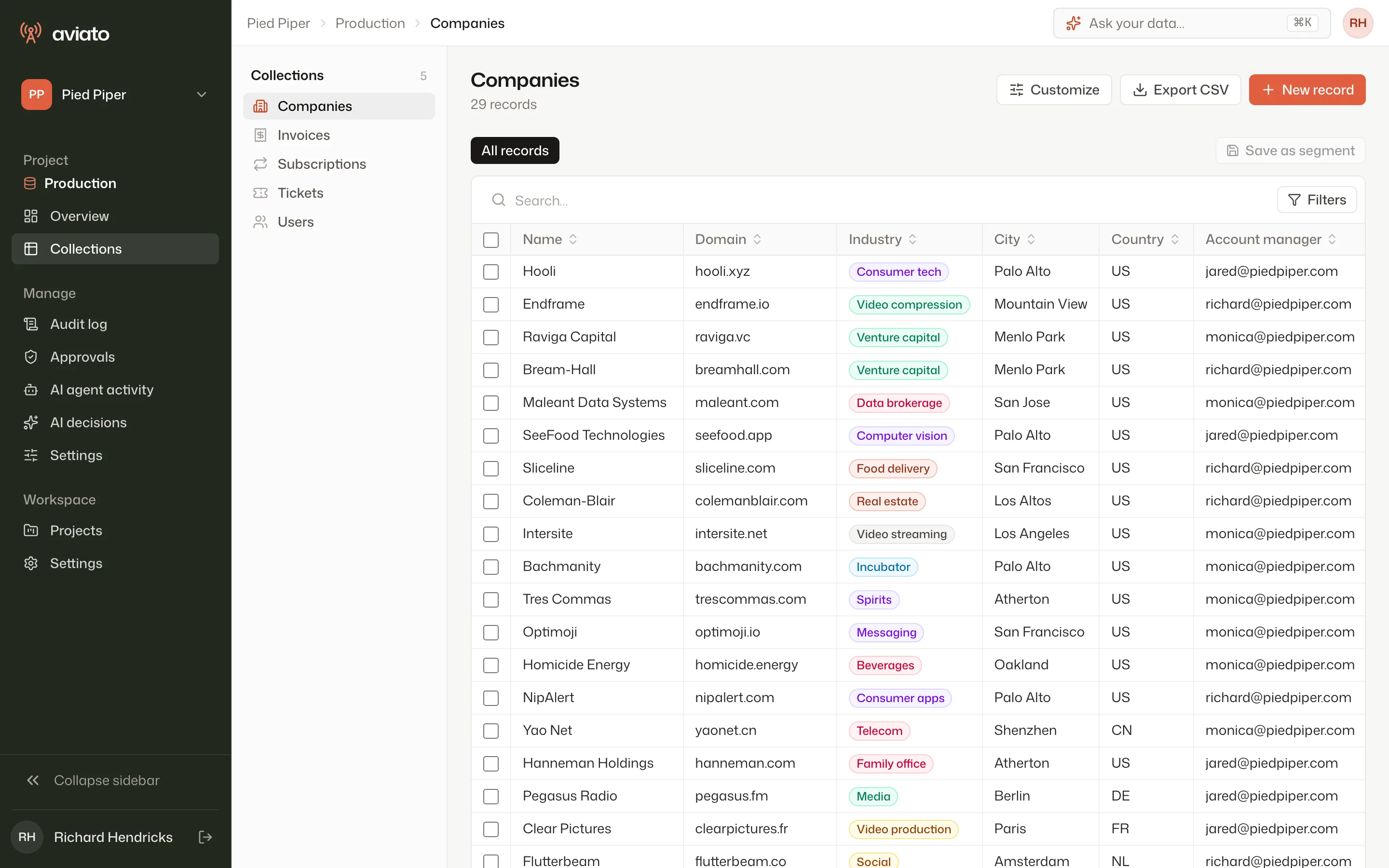Click the New record button
This screenshot has height=868, width=1389.
click(1307, 90)
